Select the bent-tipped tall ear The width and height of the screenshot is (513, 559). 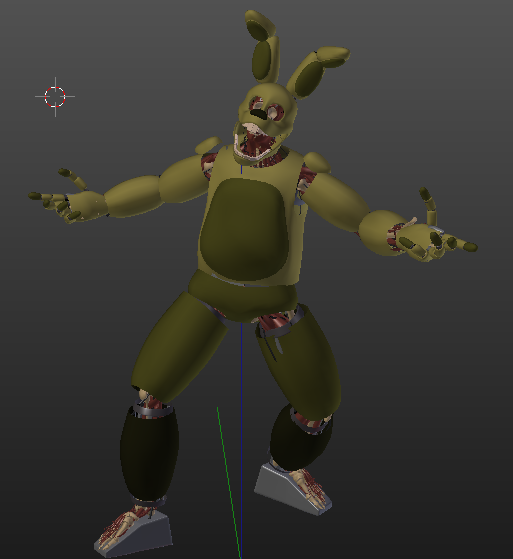(264, 46)
